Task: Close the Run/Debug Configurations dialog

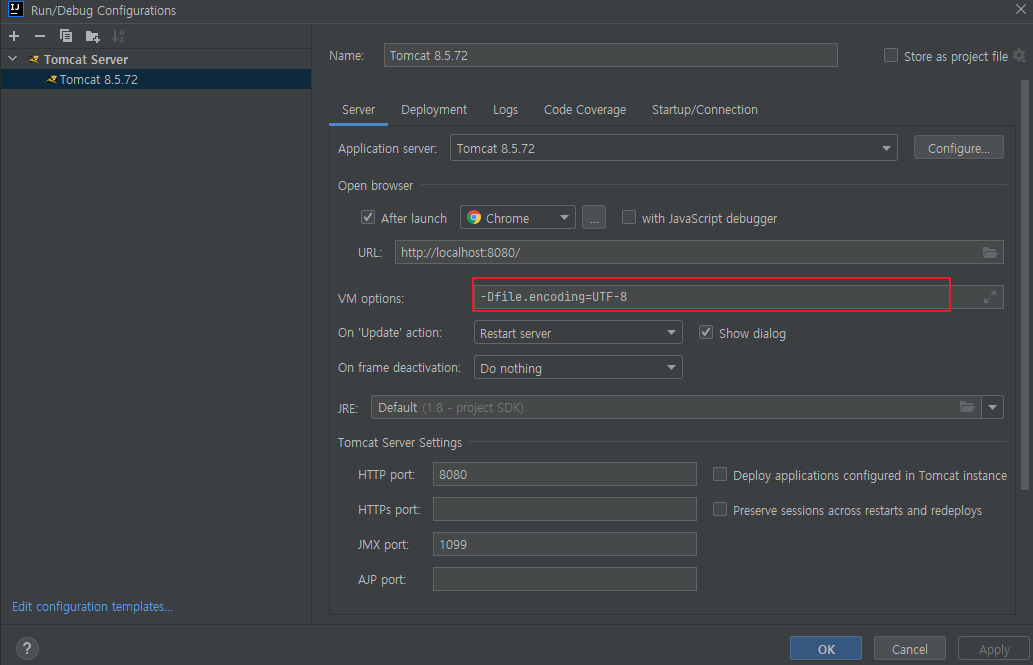Action: (x=1020, y=9)
